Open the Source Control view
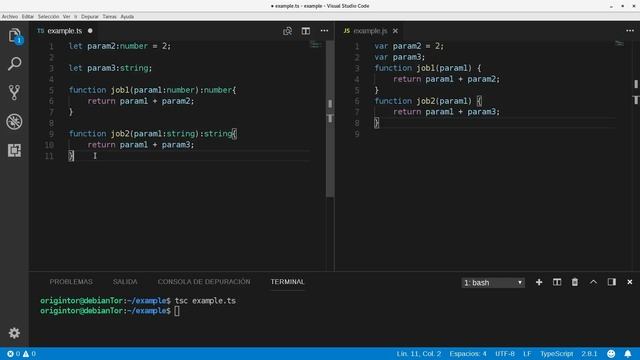The image size is (640, 360). click(x=14, y=93)
